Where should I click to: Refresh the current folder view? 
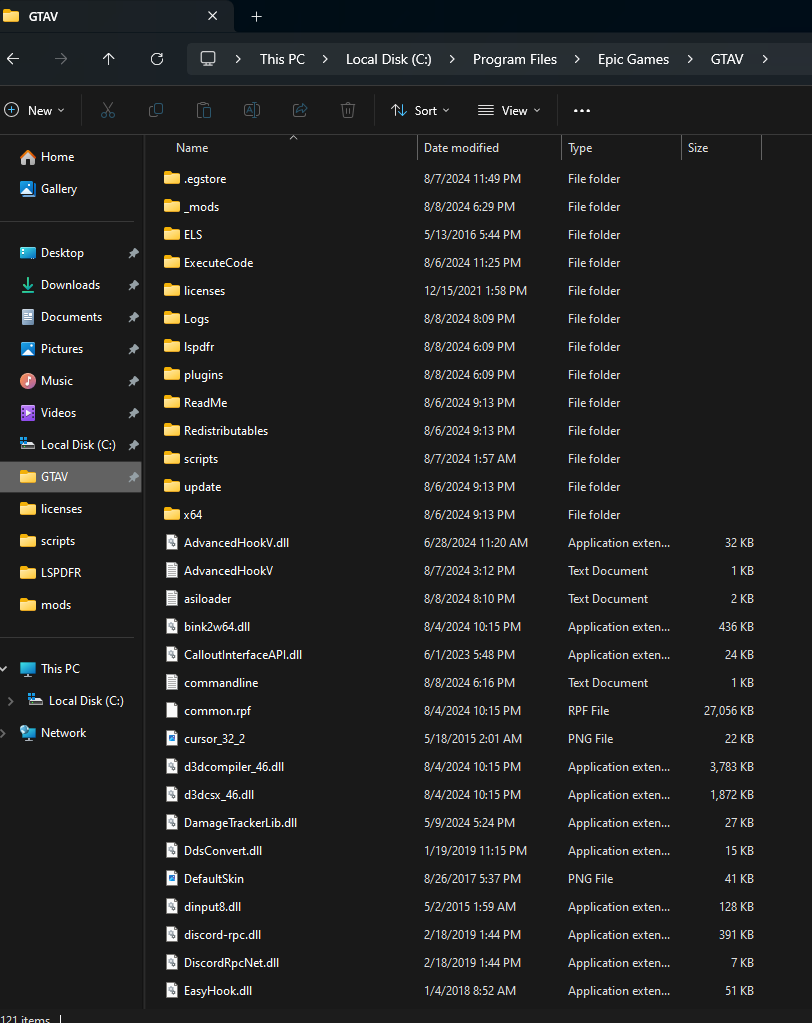(157, 59)
